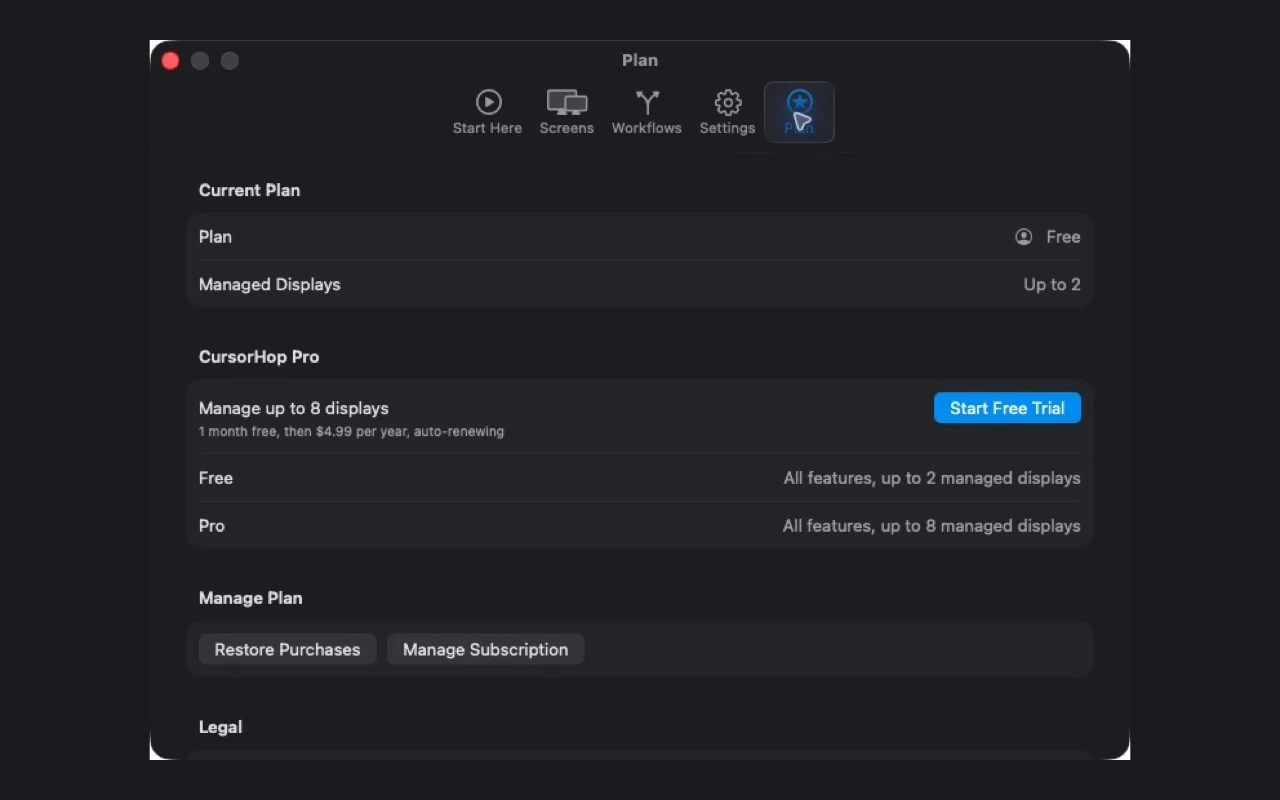Click the account icon beside Free
The width and height of the screenshot is (1280, 800).
(1023, 237)
